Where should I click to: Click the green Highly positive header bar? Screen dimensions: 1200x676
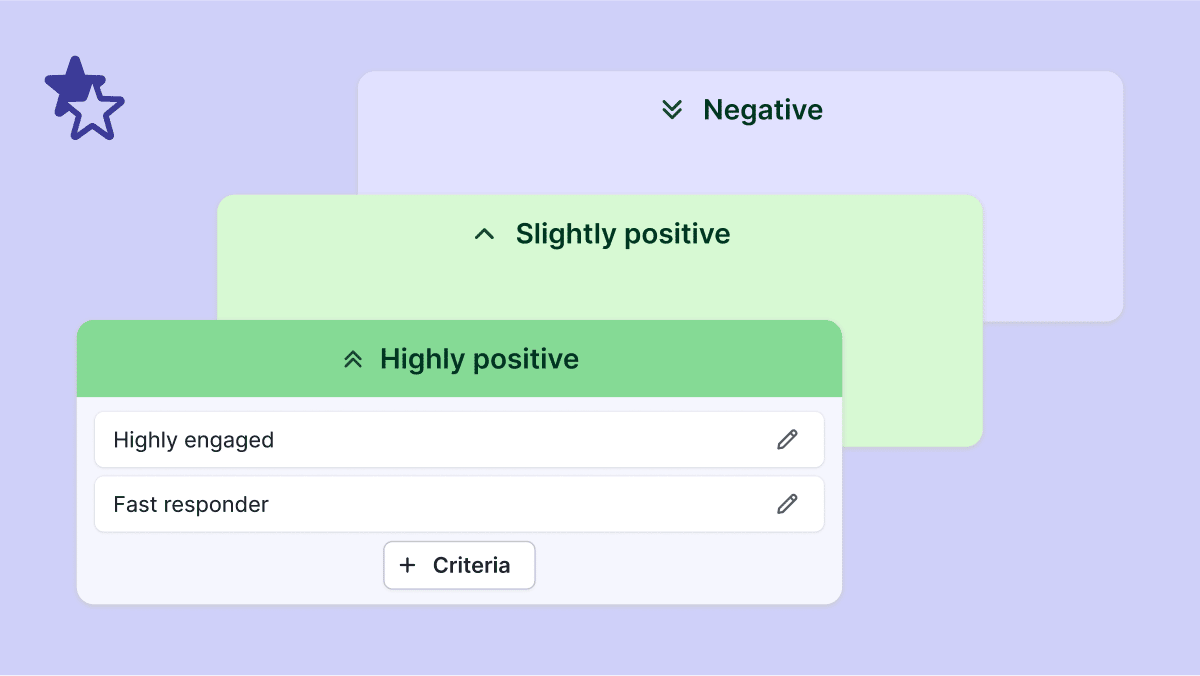[x=459, y=358]
